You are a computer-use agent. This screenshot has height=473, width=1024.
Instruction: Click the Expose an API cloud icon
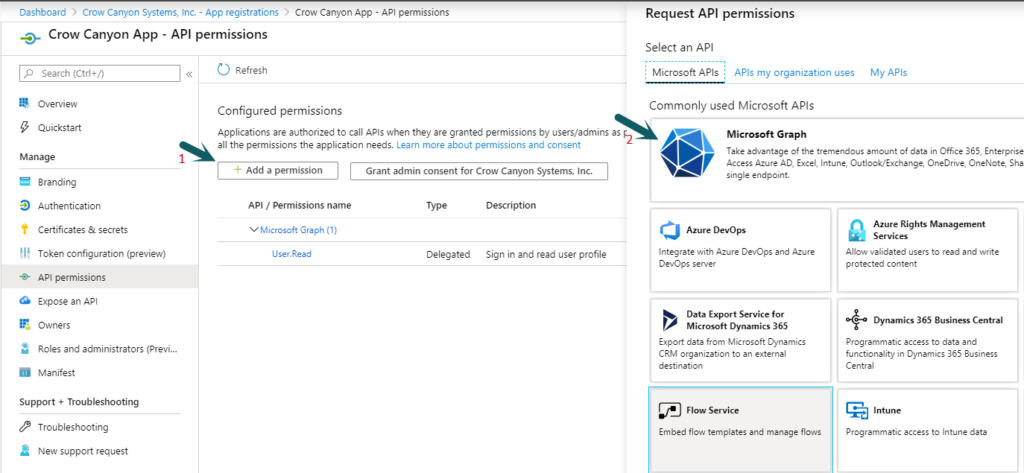coord(25,301)
